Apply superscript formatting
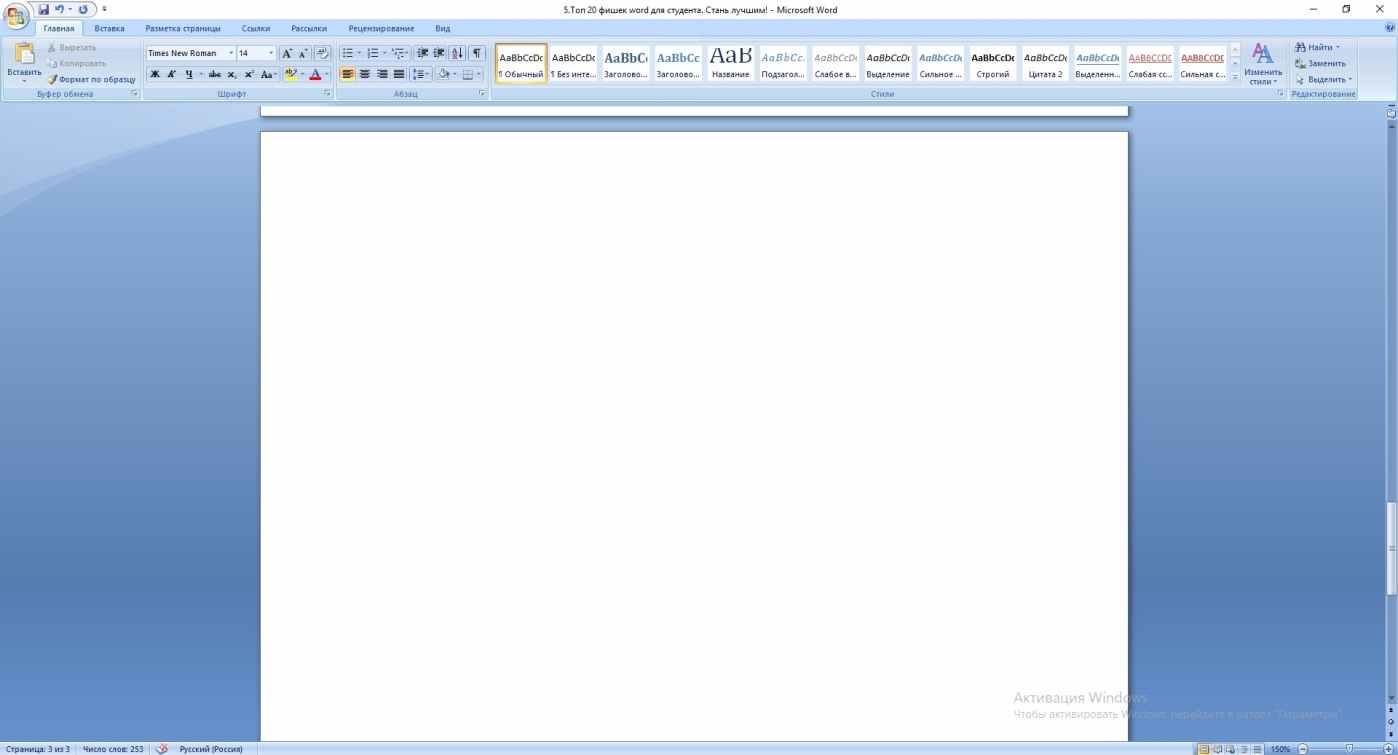The width and height of the screenshot is (1398, 755). pos(249,74)
